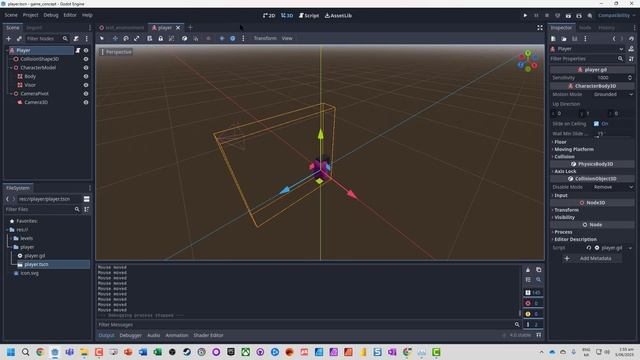
Task: Toggle visibility of CameraPivot node
Action: [x=86, y=94]
